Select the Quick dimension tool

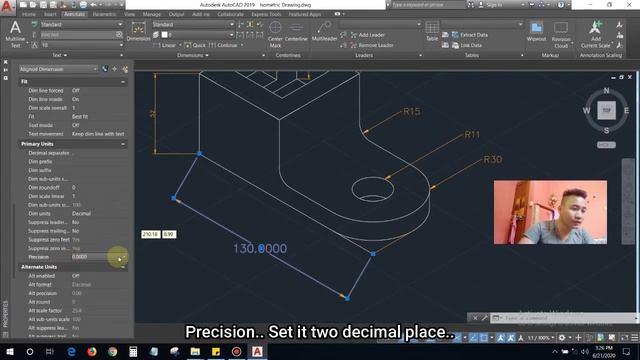tap(195, 45)
